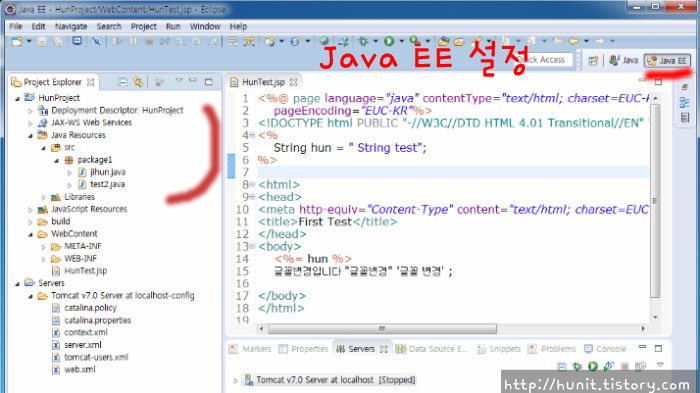Click the green Run toolbar icon
The height and width of the screenshot is (393, 700).
click(x=389, y=41)
